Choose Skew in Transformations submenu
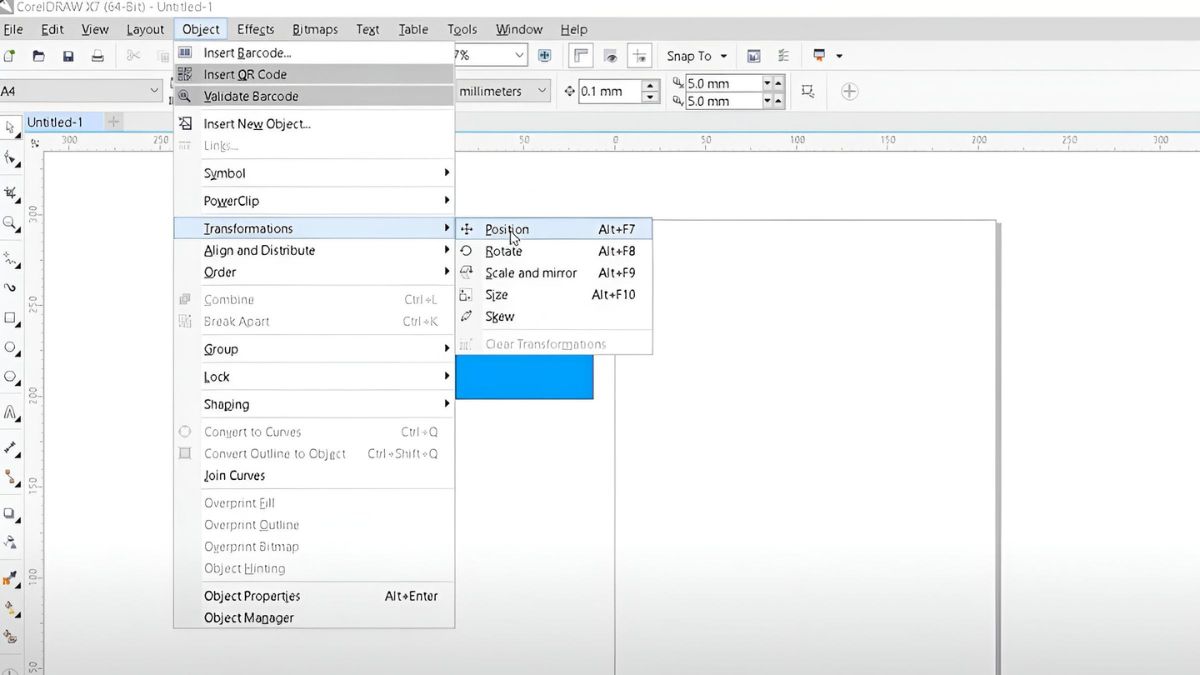 554,317
